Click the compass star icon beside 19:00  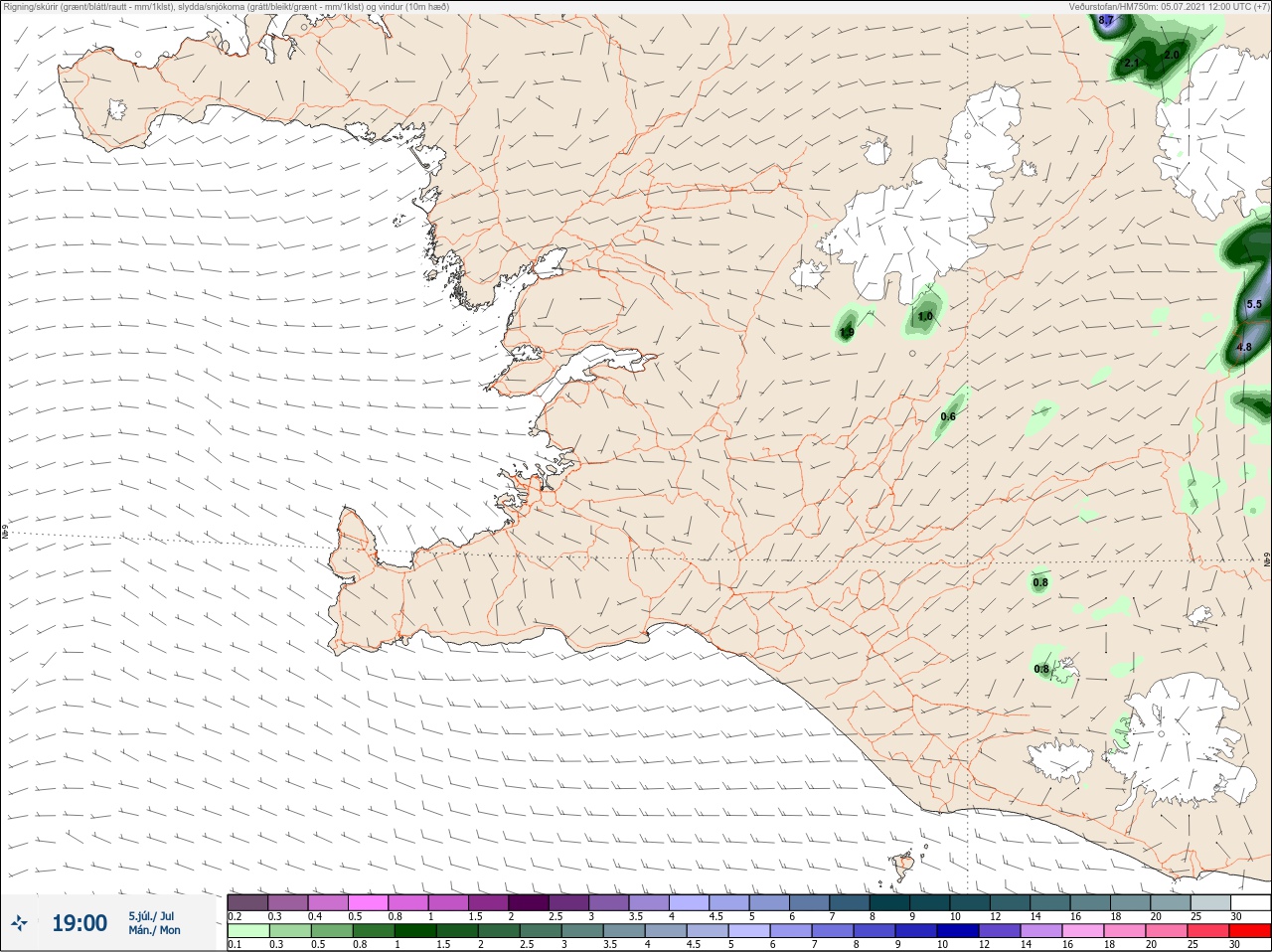tap(19, 924)
